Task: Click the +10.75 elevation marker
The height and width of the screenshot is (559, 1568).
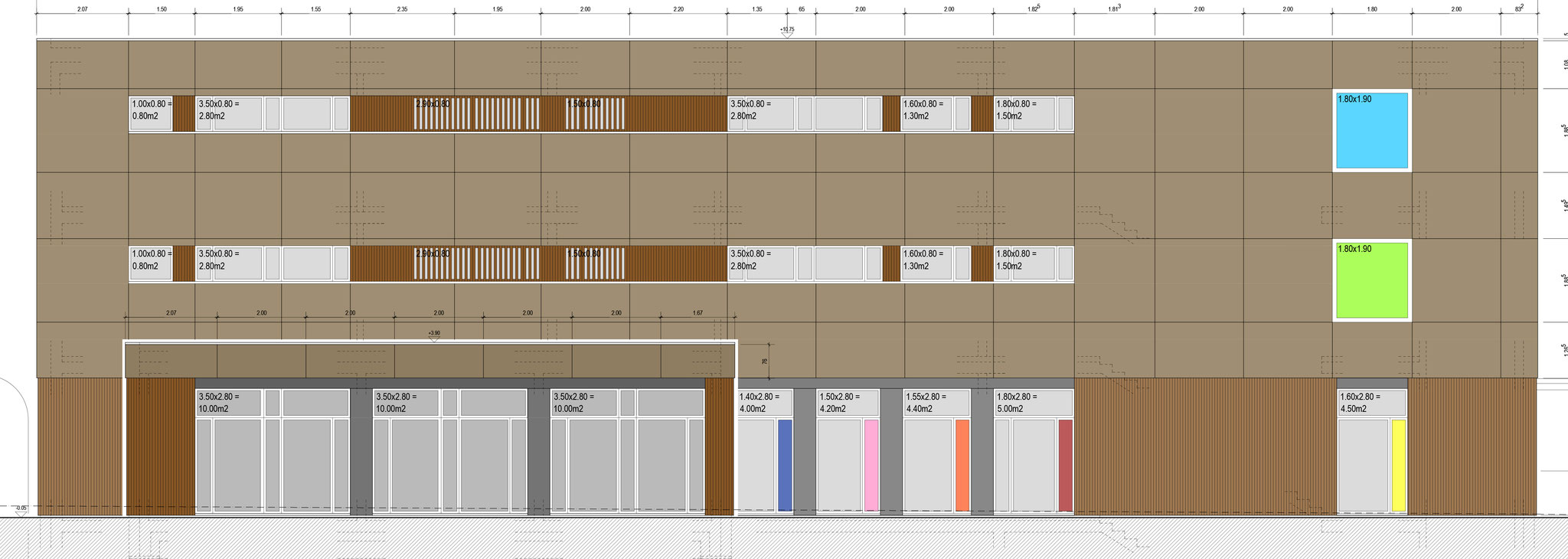Action: (x=787, y=31)
